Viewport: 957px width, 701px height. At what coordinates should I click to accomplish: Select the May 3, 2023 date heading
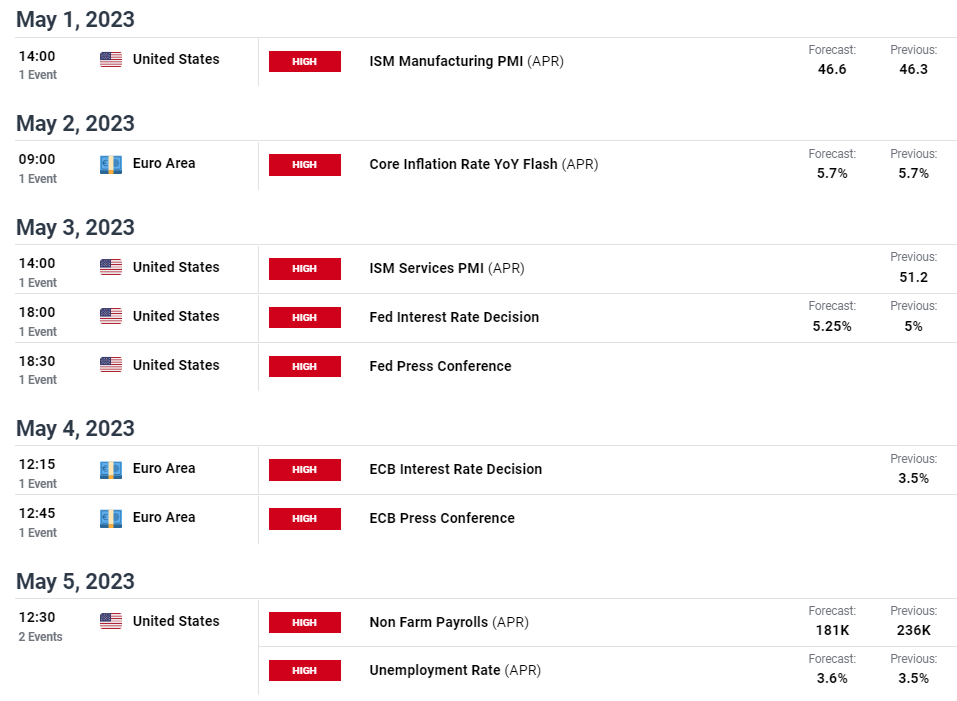[75, 228]
